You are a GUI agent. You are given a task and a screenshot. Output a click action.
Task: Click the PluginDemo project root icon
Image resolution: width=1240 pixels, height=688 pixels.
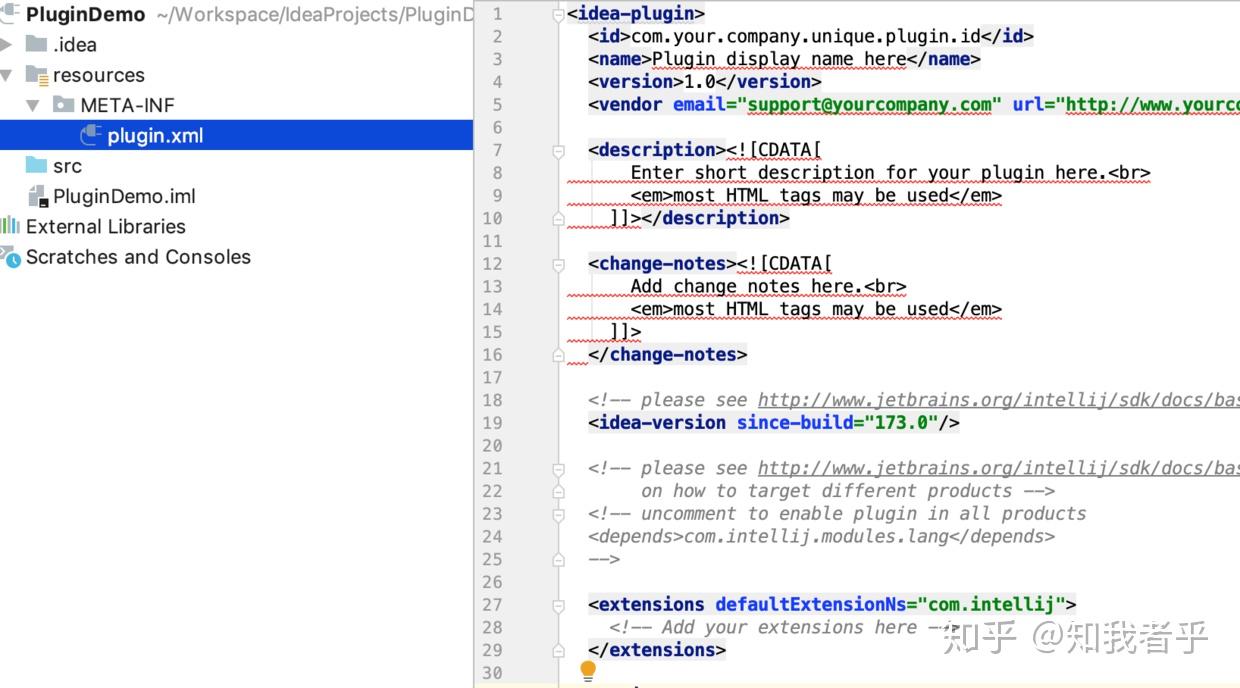pos(10,14)
